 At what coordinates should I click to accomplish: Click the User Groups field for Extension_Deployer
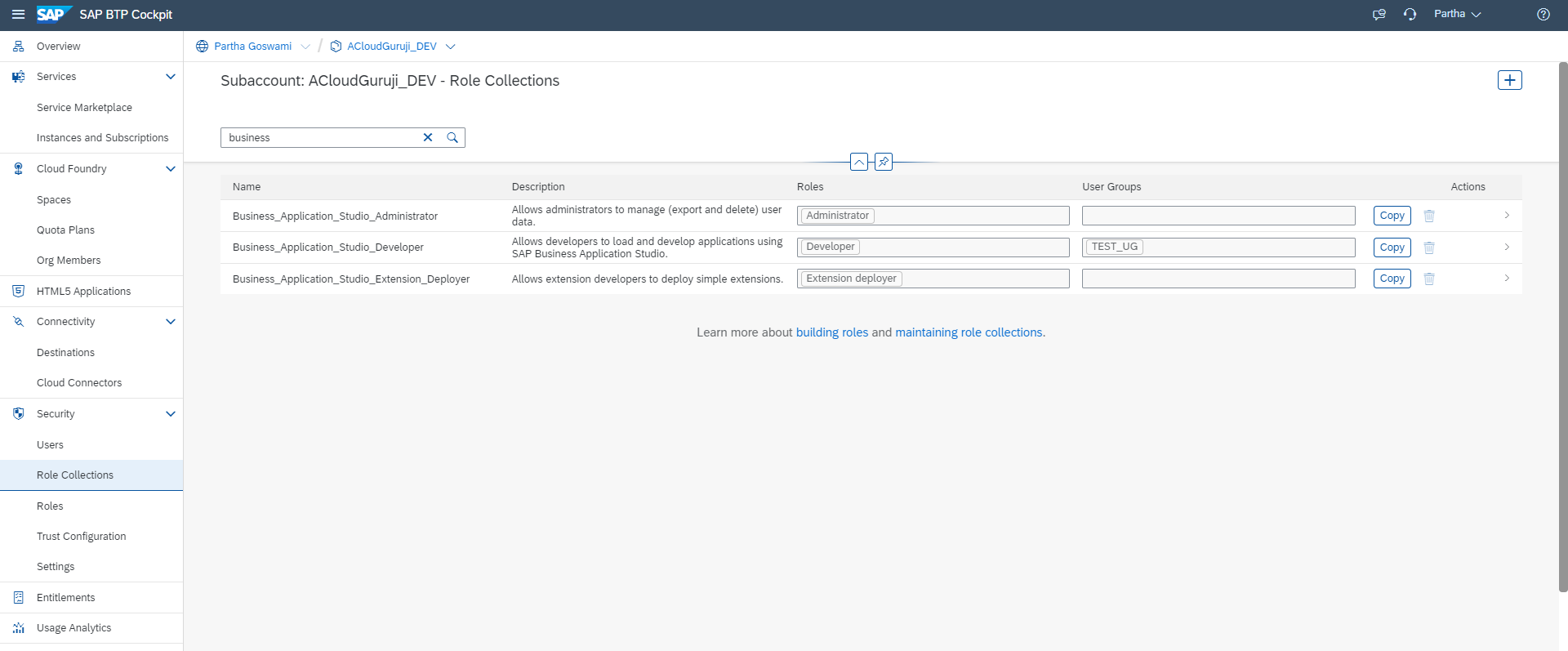coord(1218,279)
